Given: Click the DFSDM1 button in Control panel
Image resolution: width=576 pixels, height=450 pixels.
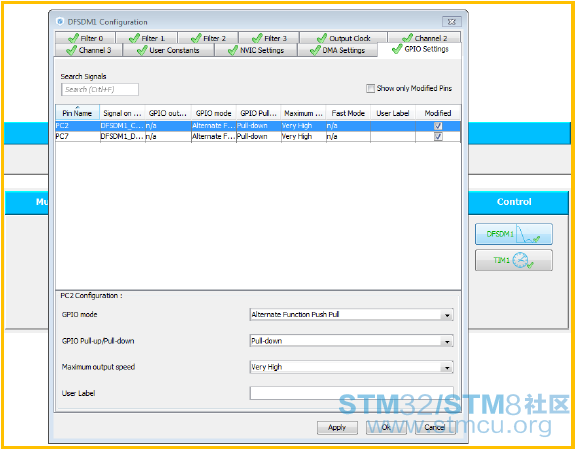Looking at the screenshot, I should (514, 234).
